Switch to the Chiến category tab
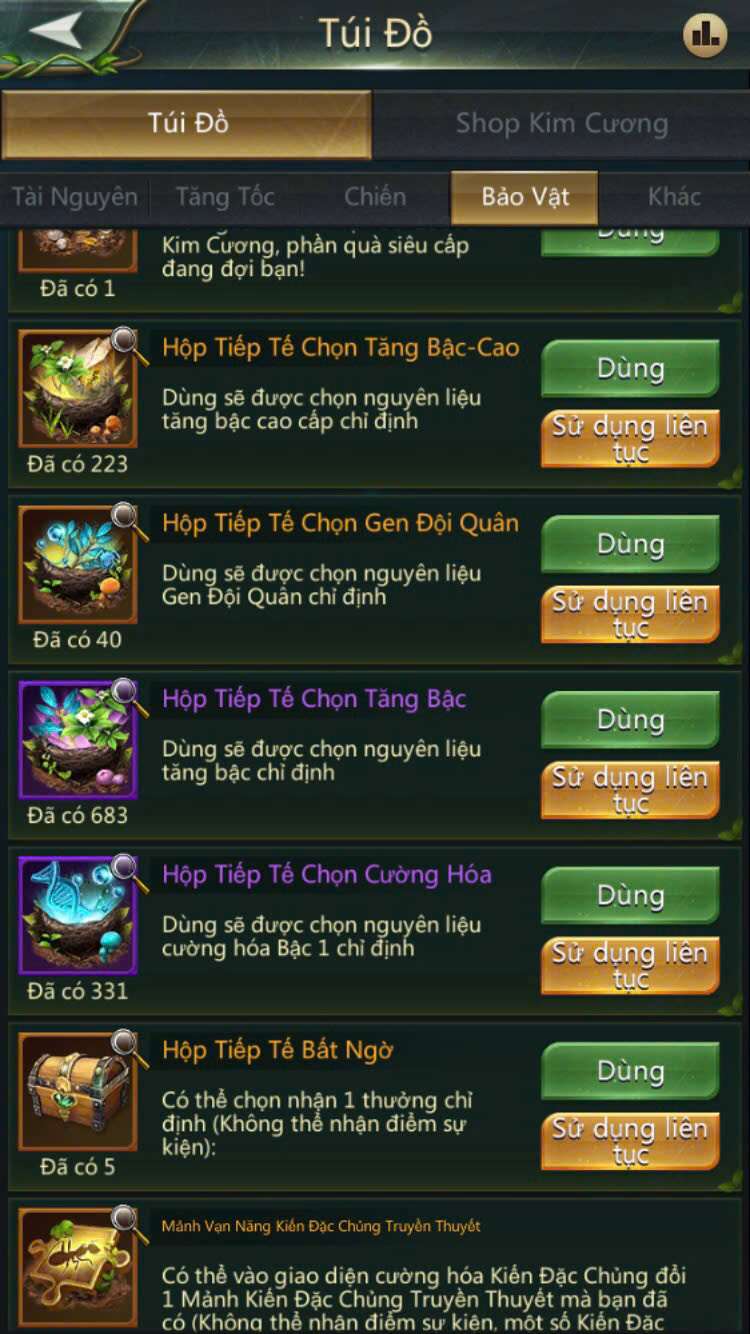The height and width of the screenshot is (1334, 750). (375, 197)
